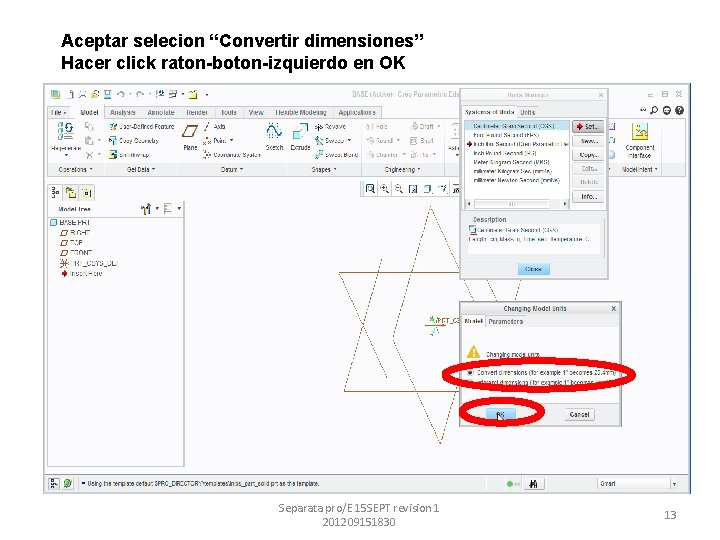
Task: Expand the Operations group dropdown
Action: pyautogui.click(x=76, y=169)
